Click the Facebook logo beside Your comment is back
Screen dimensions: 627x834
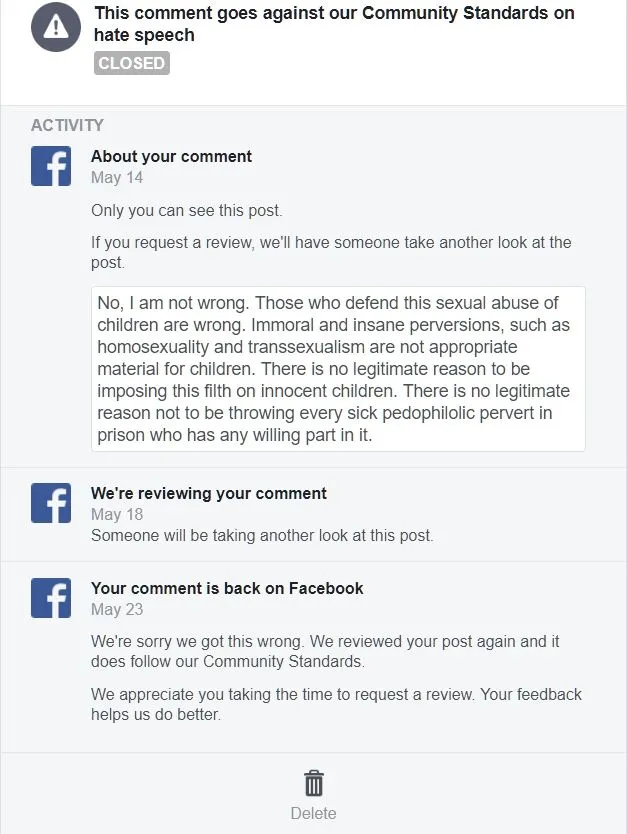tap(51, 598)
